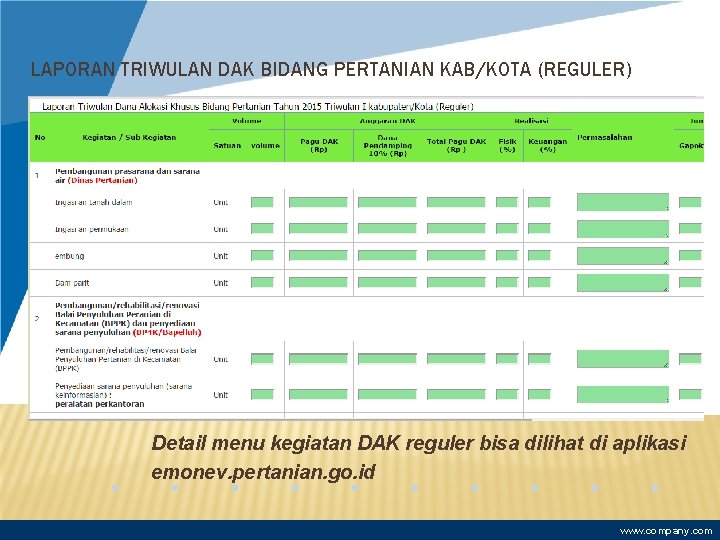This screenshot has width=720, height=540.
Task: Click volume field for Pembangunan/rehabilitasi Balai Penyuluhan sub-row
Action: coord(262,359)
